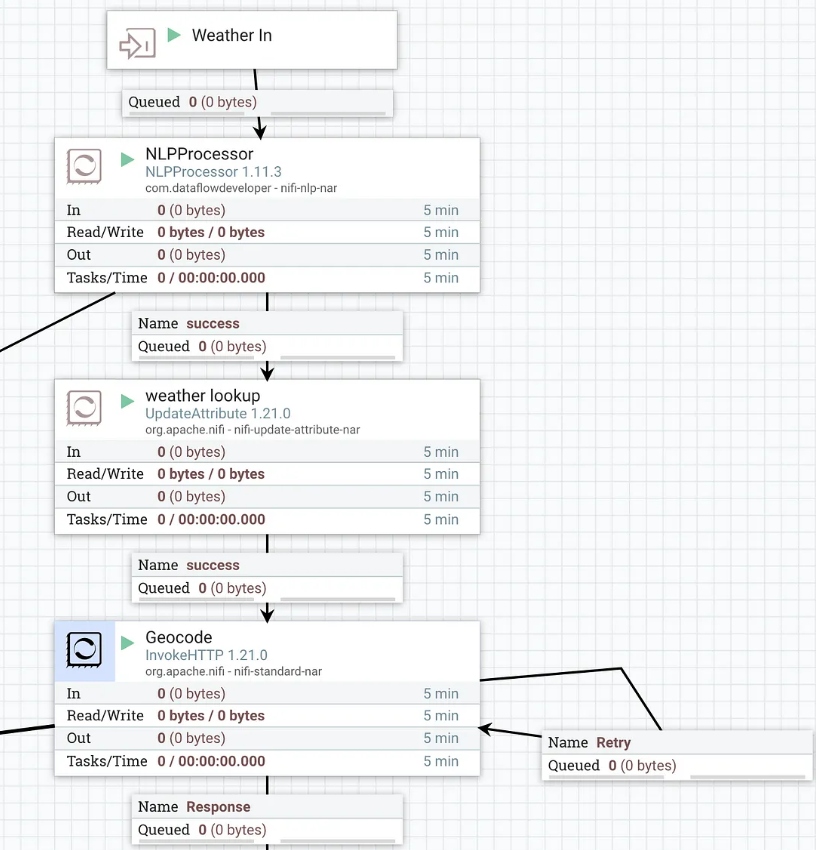
Task: Click the In row of Geocode stats
Action: [x=267, y=694]
